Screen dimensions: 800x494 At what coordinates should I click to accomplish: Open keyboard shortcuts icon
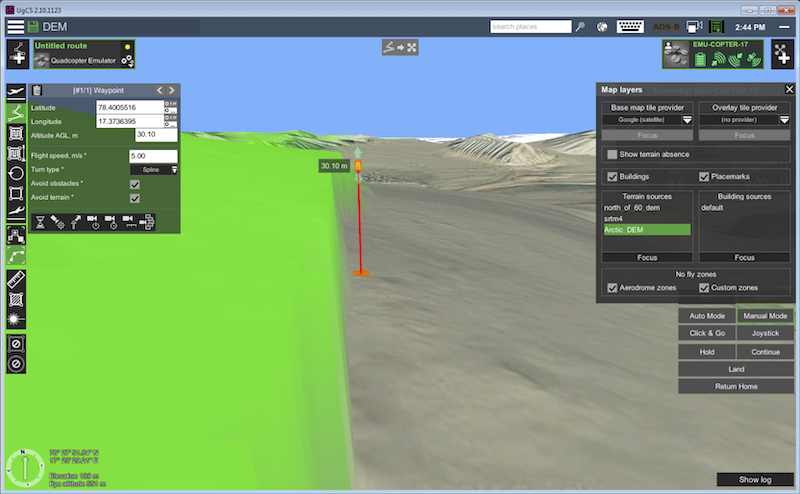[x=630, y=27]
